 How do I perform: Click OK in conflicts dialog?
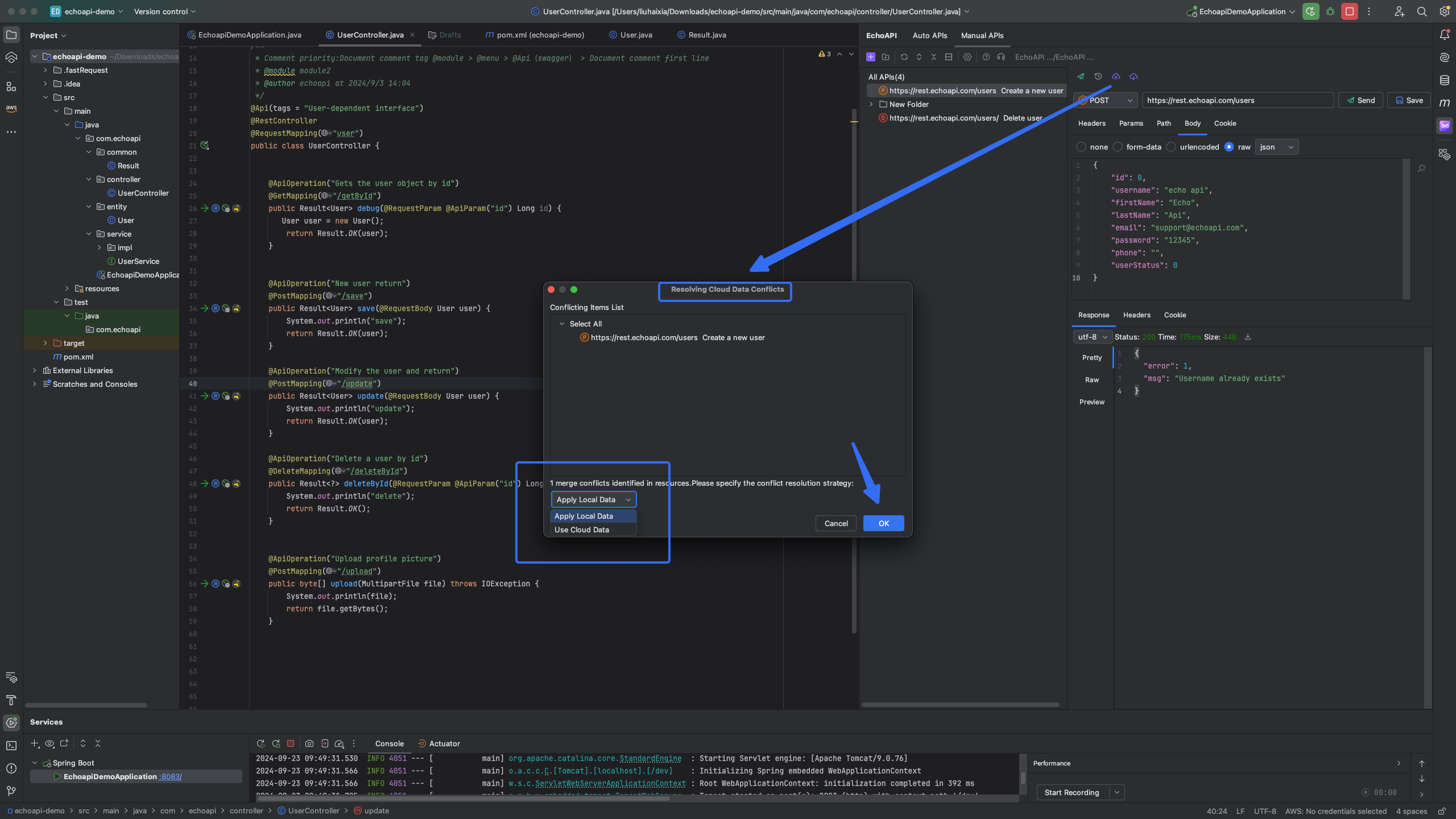click(x=883, y=523)
